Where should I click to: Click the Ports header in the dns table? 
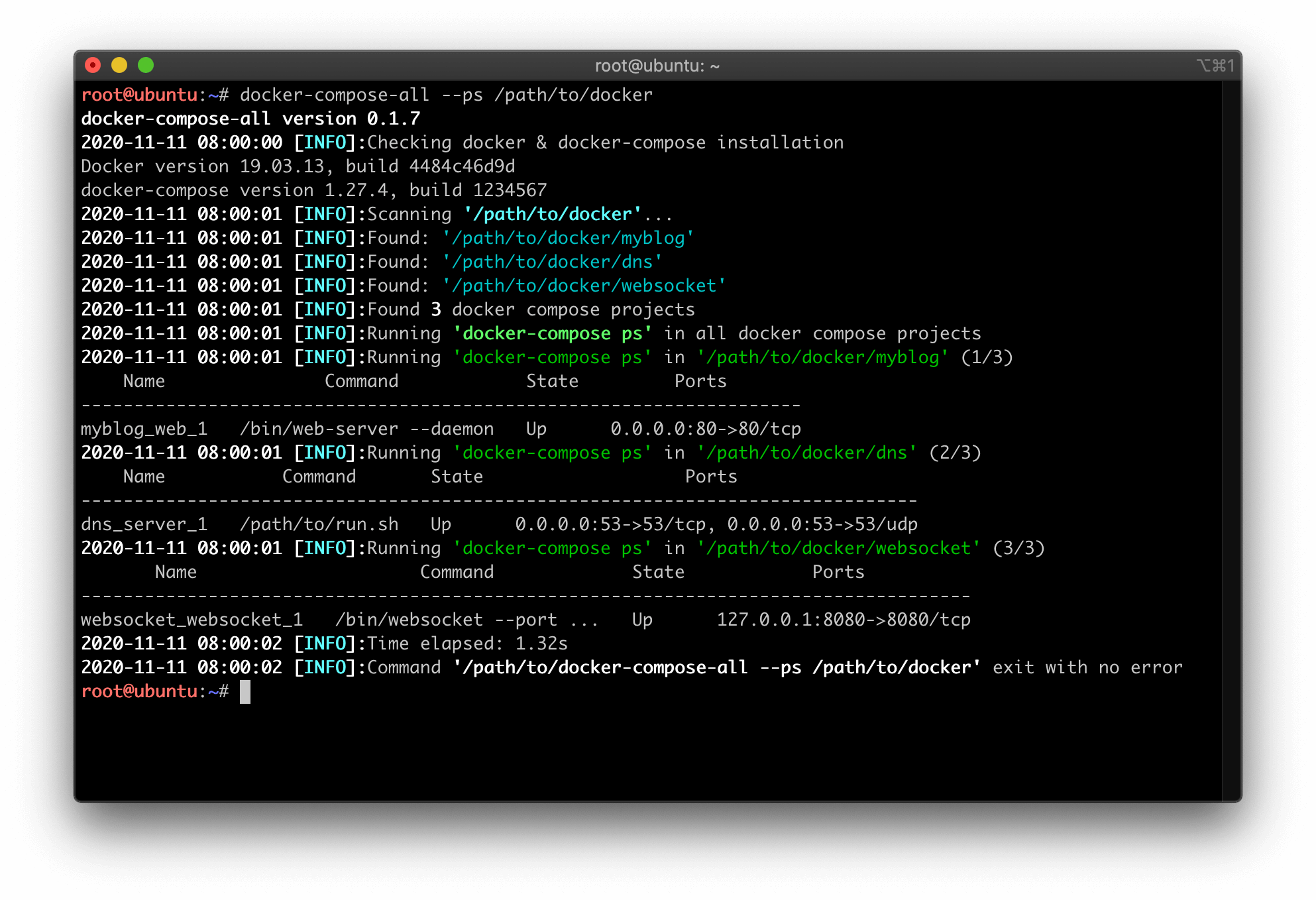coord(711,477)
